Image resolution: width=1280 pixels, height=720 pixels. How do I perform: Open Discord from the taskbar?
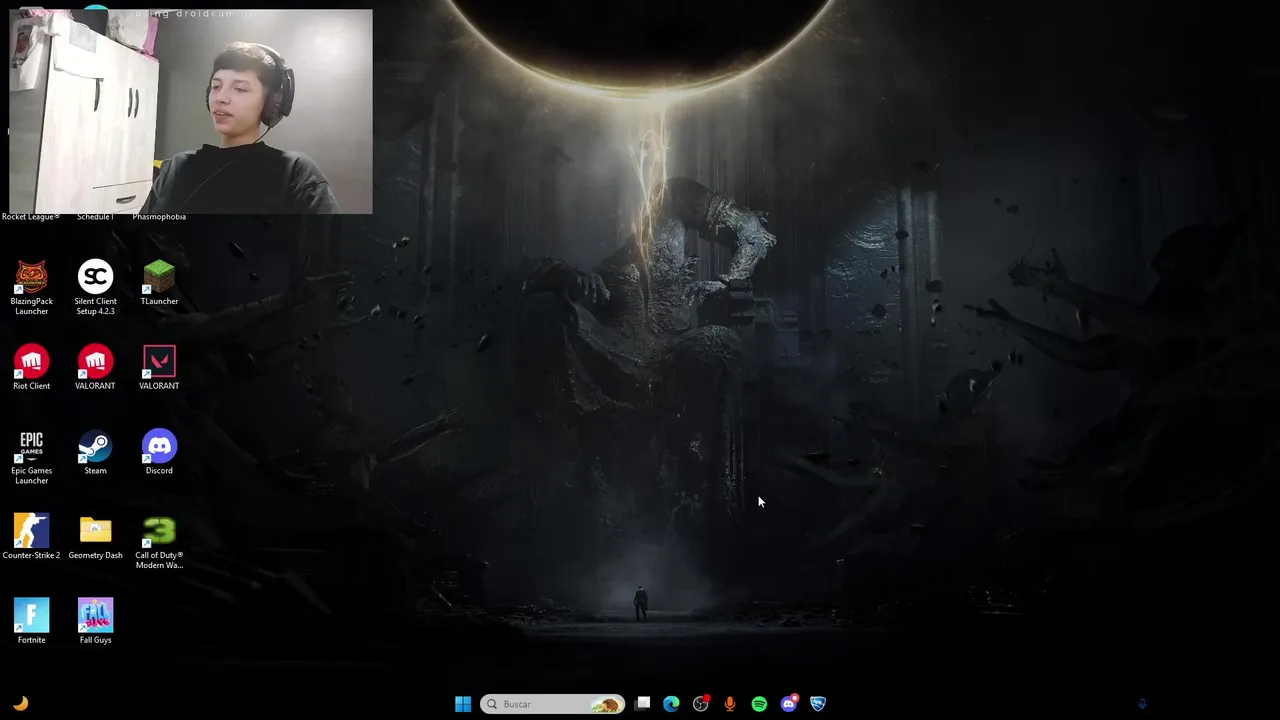(789, 704)
